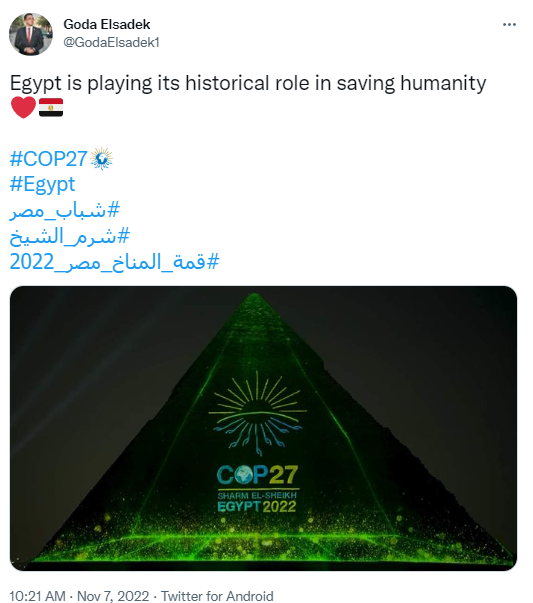Screen dimensions: 533x603
Task: Click the COP27 logo text on pyramid
Action: (257, 475)
